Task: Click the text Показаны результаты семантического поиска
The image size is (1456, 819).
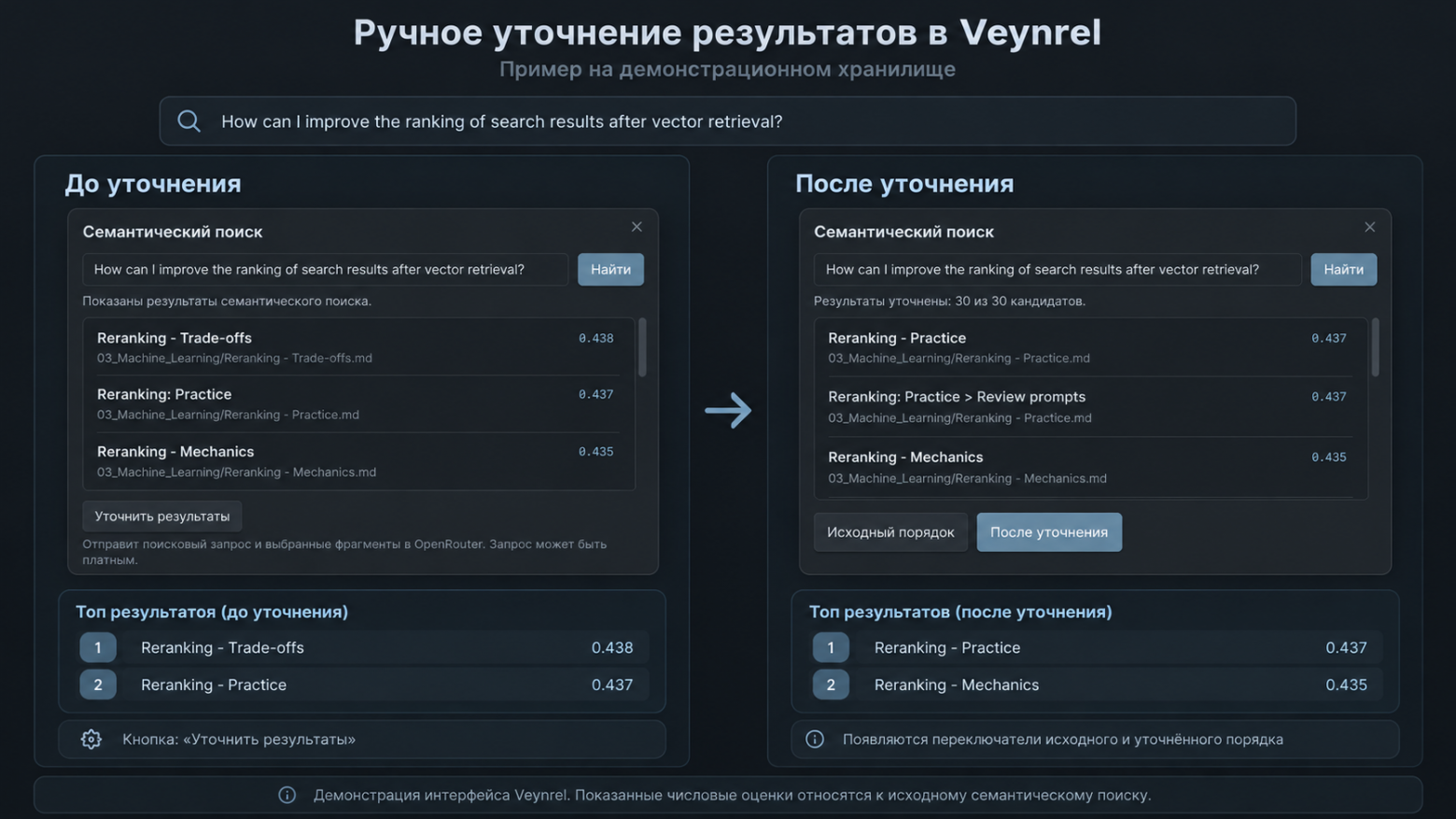Action: [227, 301]
